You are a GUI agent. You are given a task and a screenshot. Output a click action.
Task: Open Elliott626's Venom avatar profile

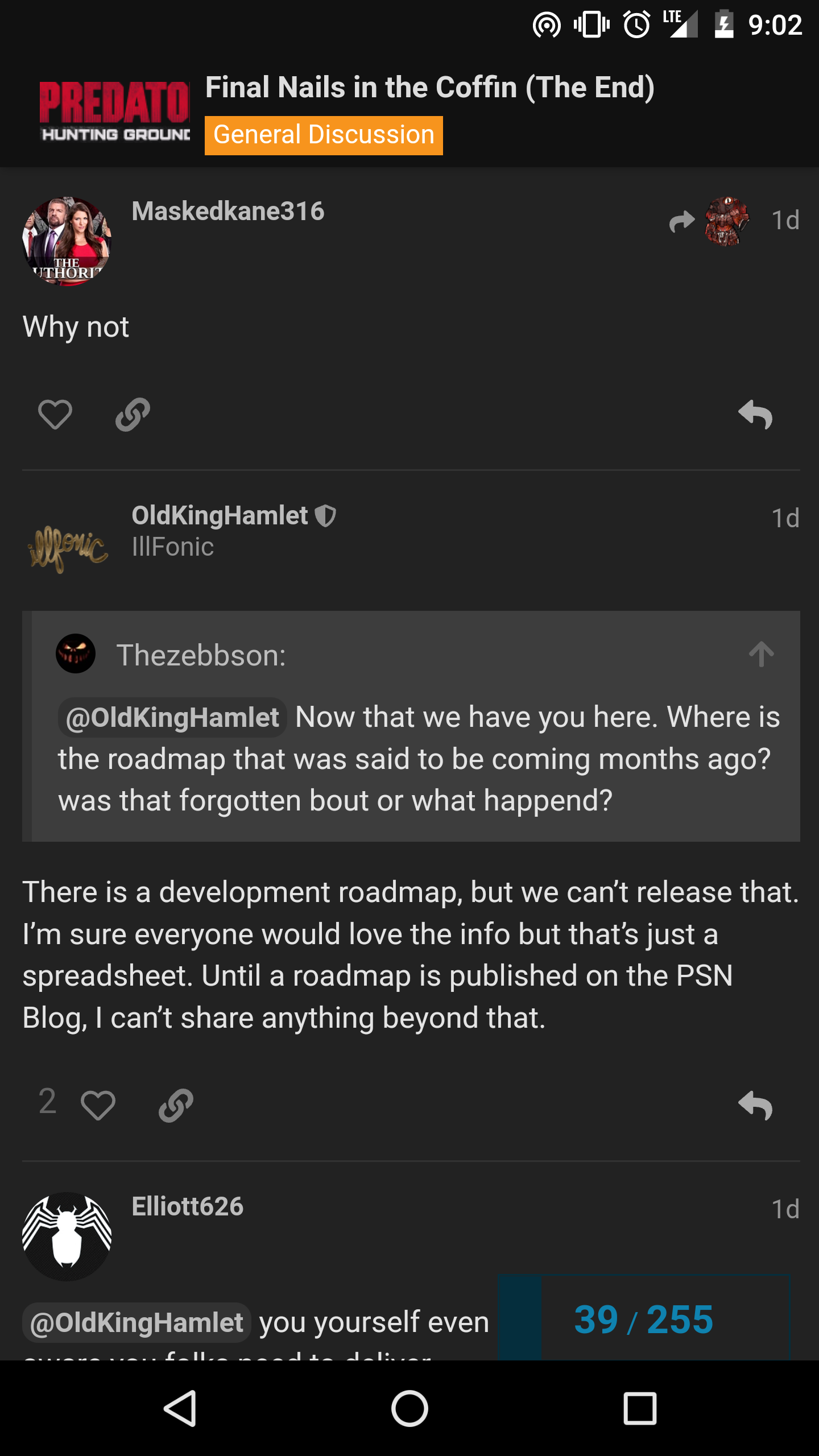[67, 1235]
